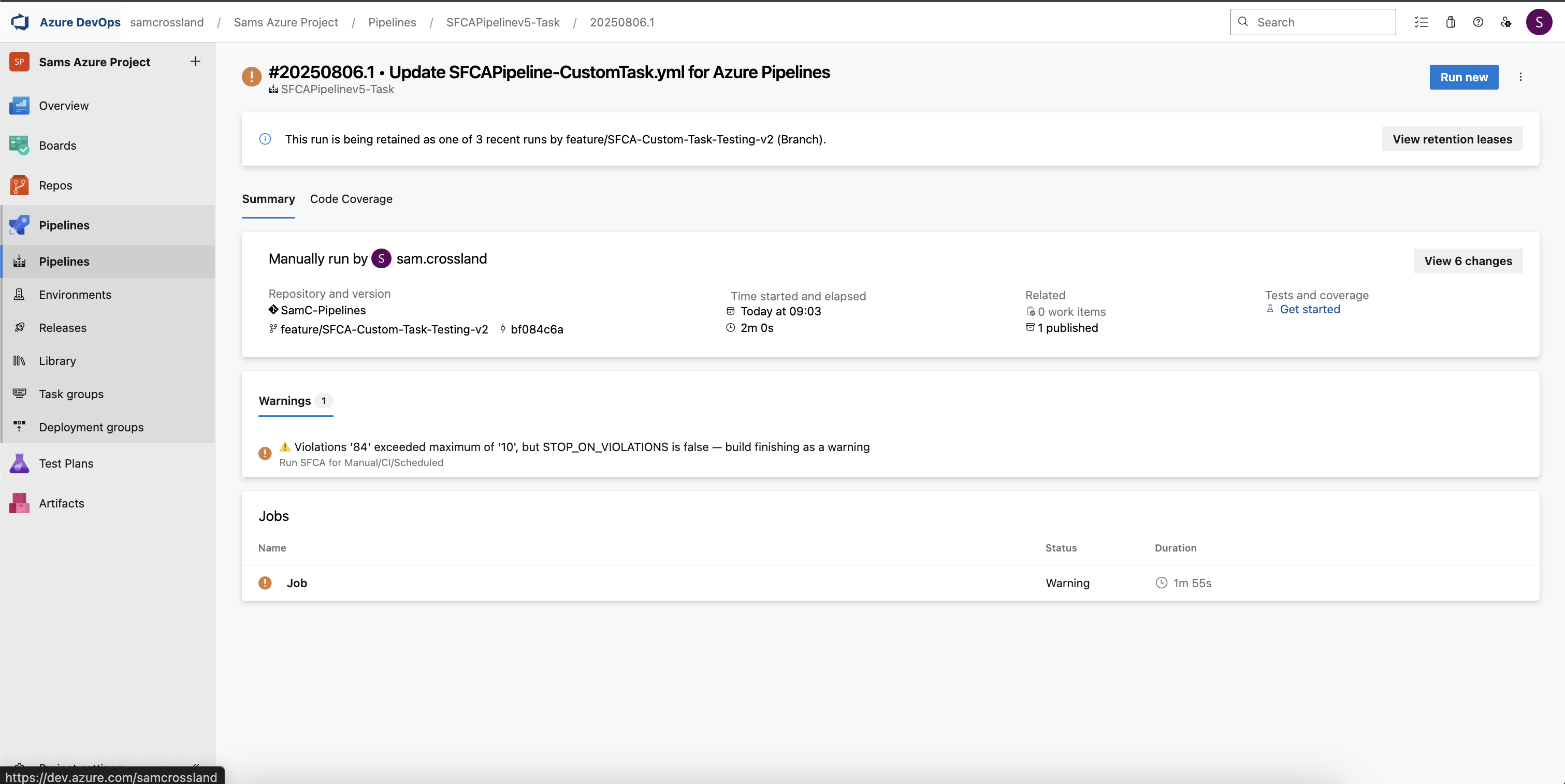Navigate to Test Plans

(x=67, y=463)
